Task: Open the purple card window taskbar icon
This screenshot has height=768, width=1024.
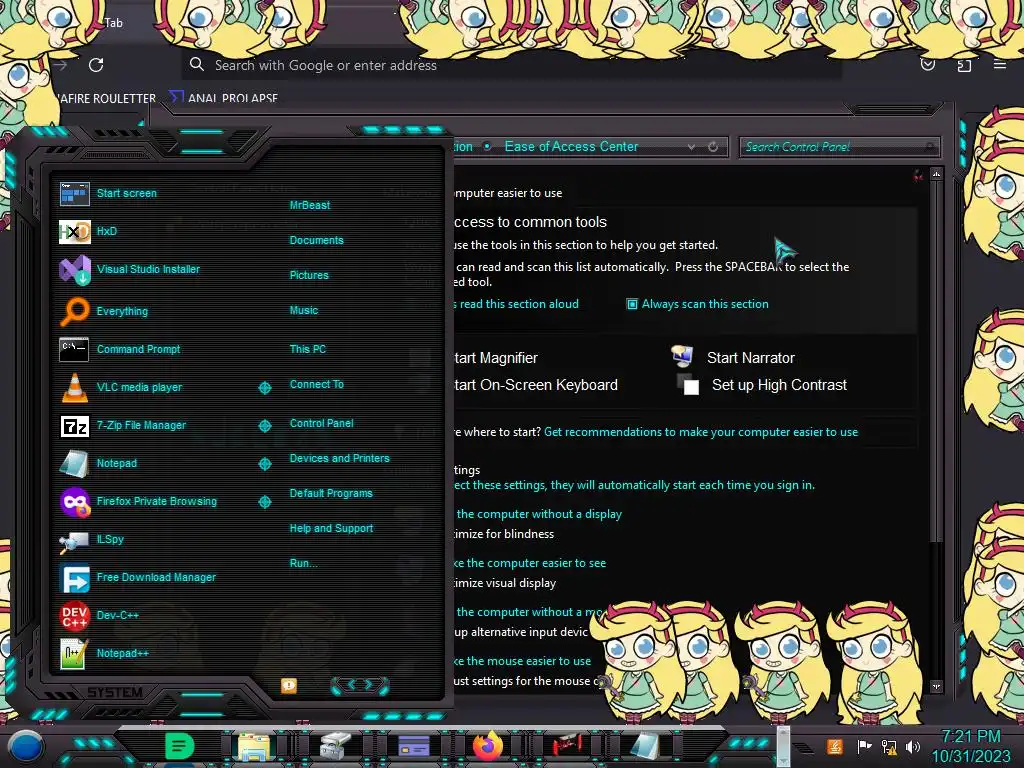Action: click(413, 745)
